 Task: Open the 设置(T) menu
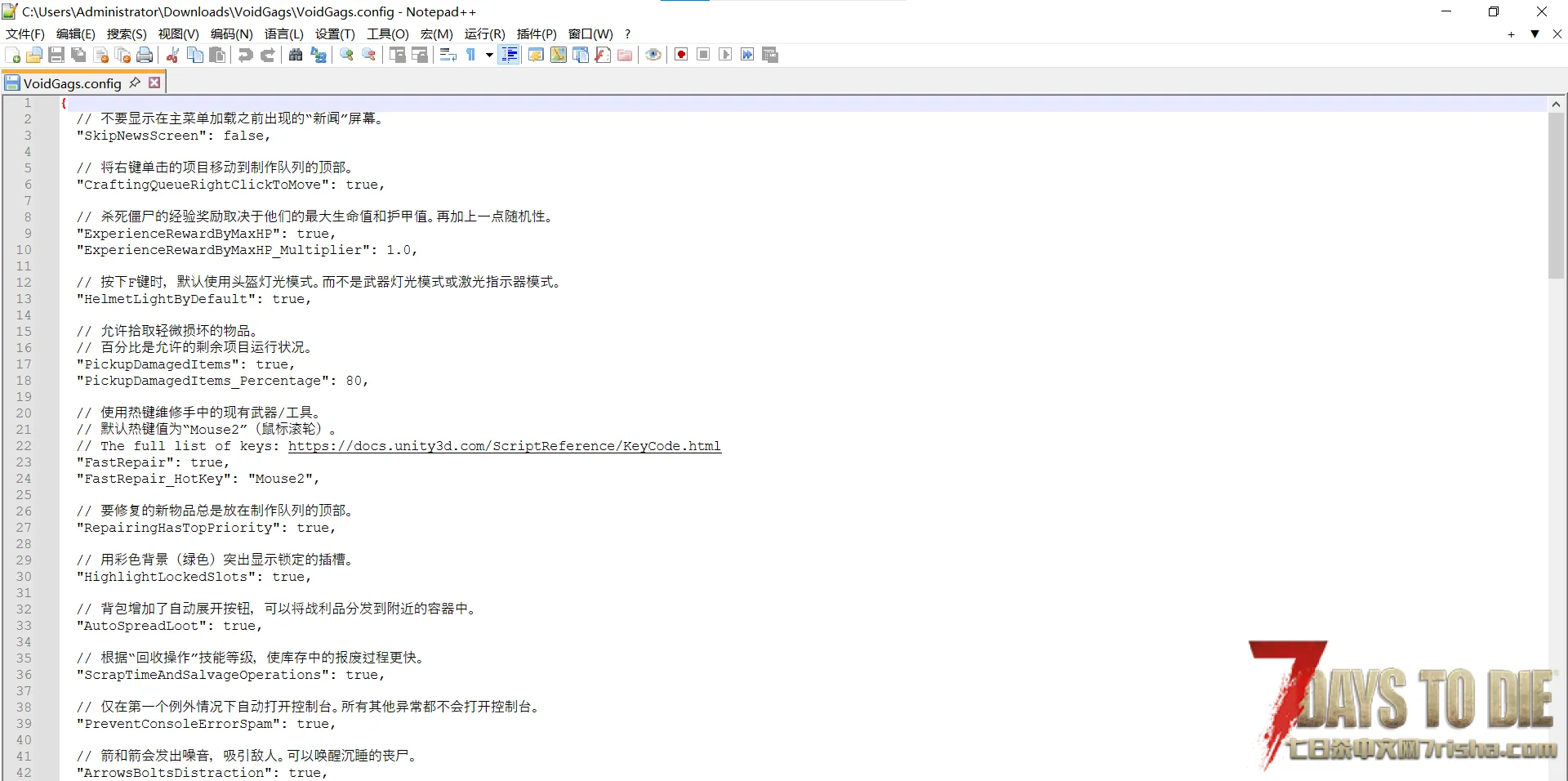click(x=335, y=33)
